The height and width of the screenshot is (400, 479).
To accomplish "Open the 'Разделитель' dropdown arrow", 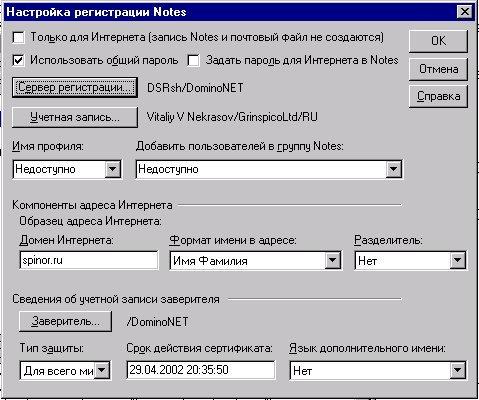I will coord(458,260).
